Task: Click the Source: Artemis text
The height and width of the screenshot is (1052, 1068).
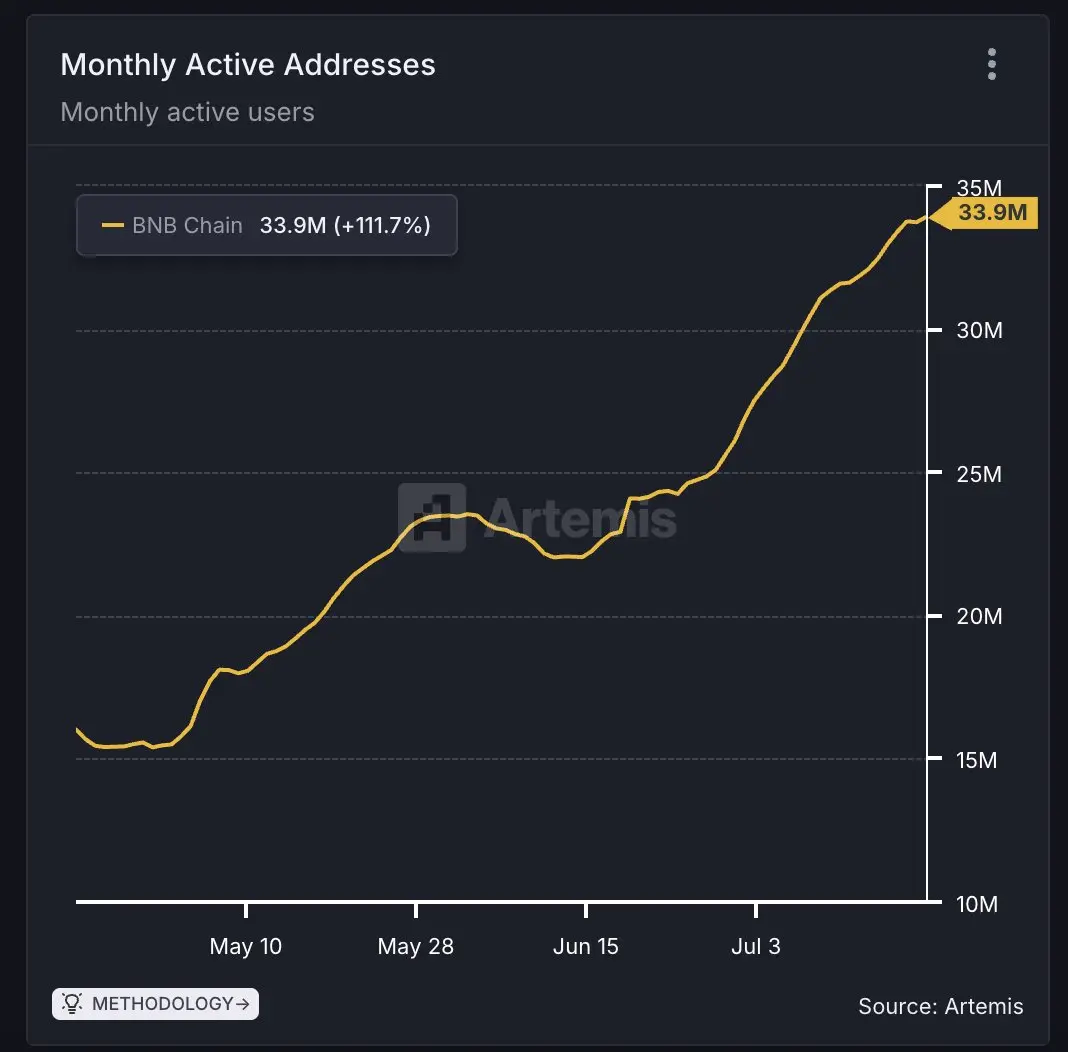Action: point(941,1006)
